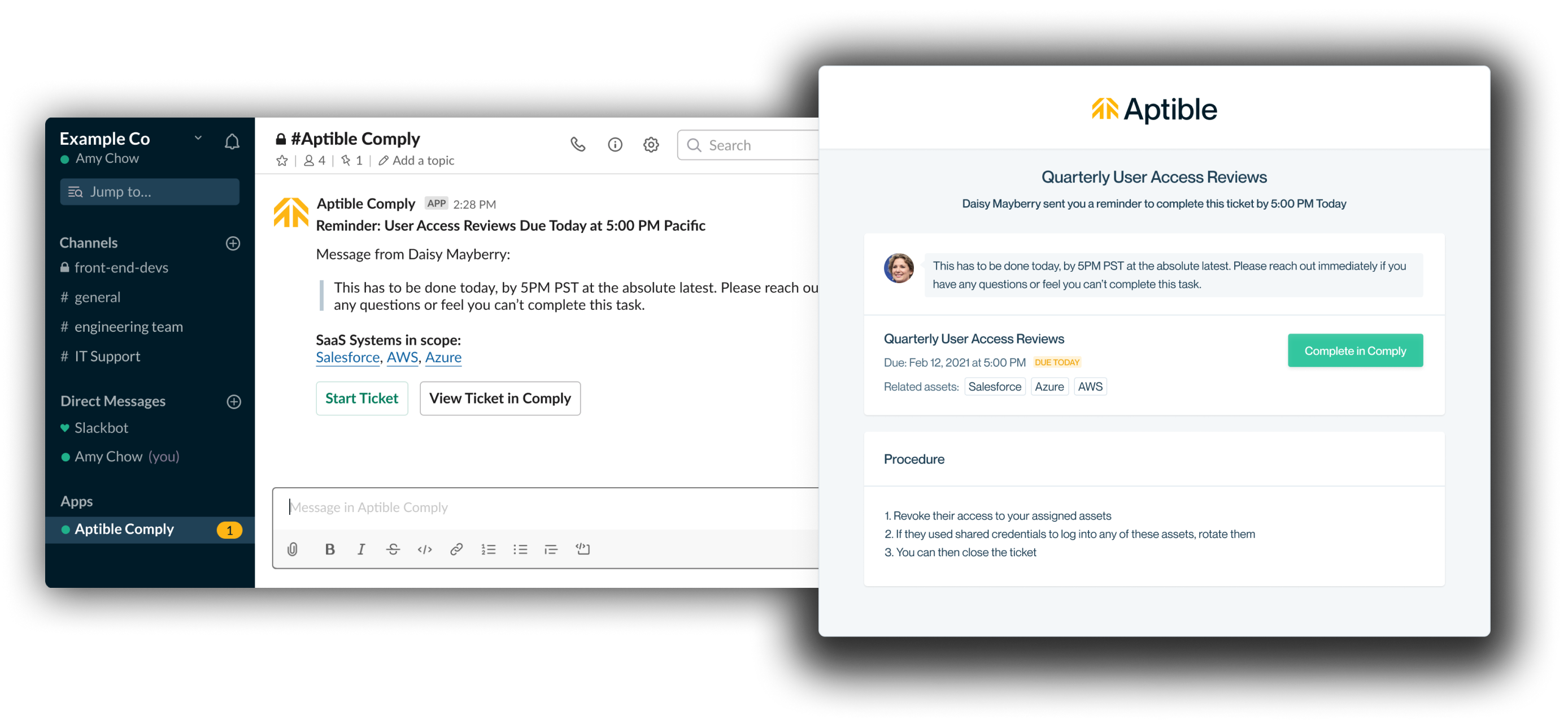1568x728 pixels.
Task: Click the notifications bell icon
Action: pyautogui.click(x=232, y=142)
